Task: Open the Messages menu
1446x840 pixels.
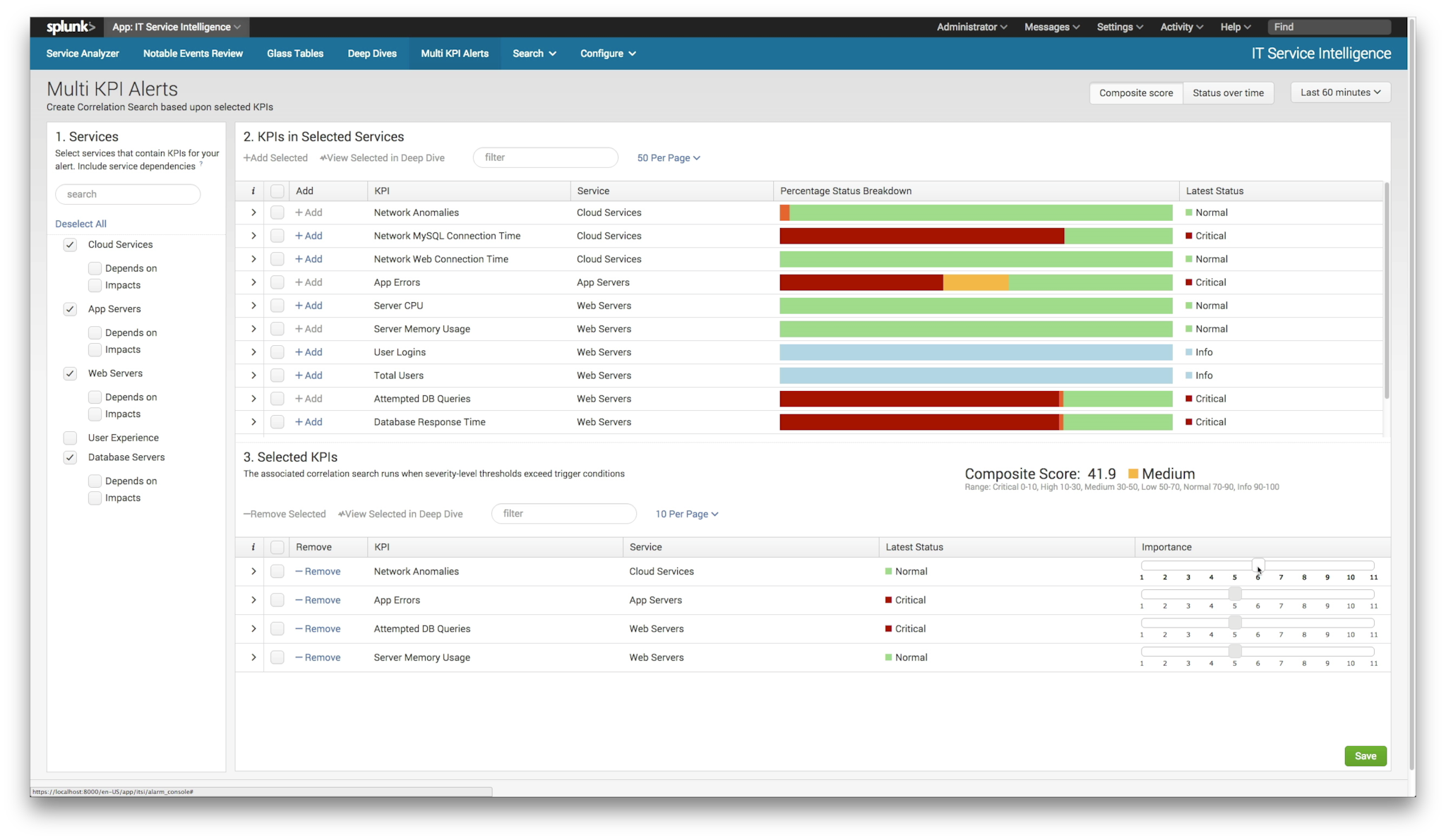Action: [x=1052, y=27]
